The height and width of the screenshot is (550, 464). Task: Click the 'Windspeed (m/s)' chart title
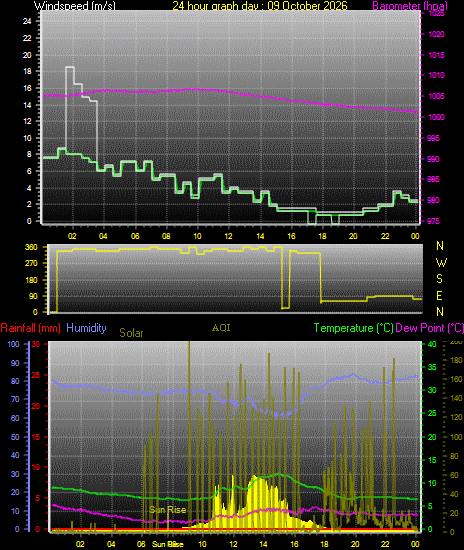pos(75,6)
